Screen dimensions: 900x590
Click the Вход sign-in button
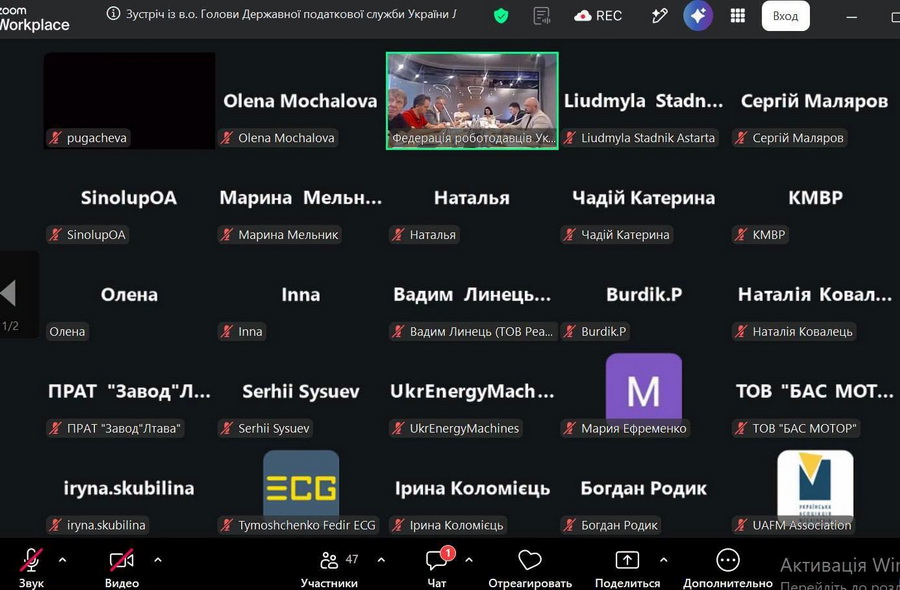[x=785, y=15]
